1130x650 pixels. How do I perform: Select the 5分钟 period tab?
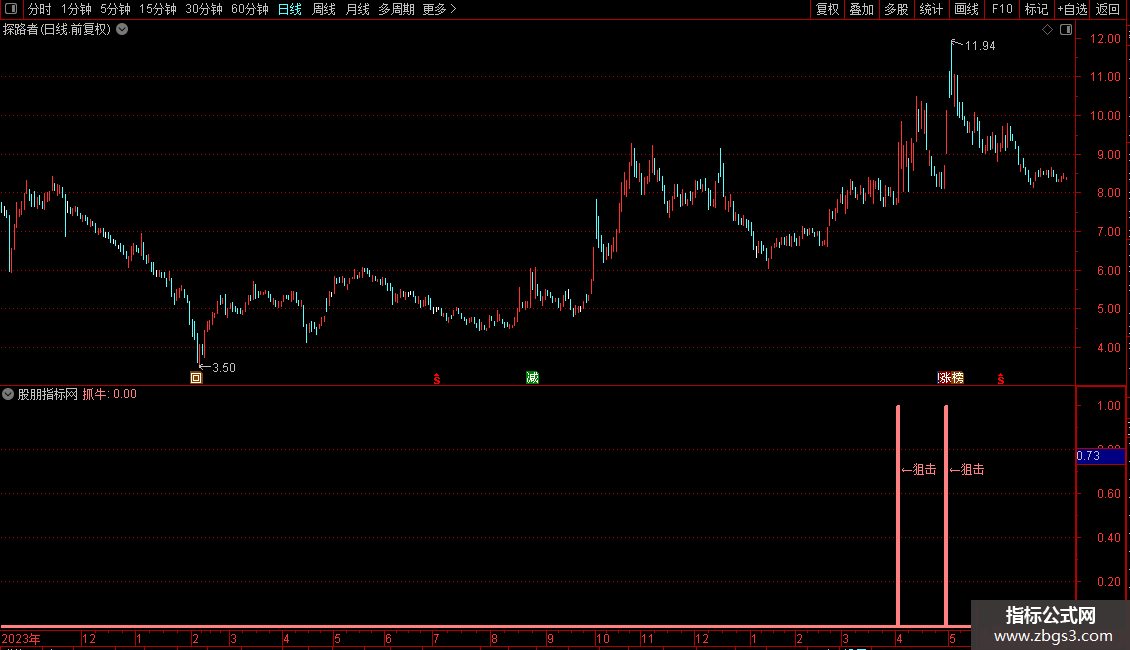[x=115, y=9]
